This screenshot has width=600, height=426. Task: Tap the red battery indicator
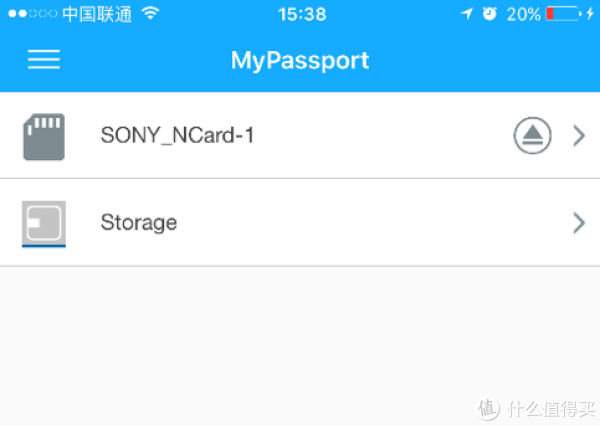562,14
